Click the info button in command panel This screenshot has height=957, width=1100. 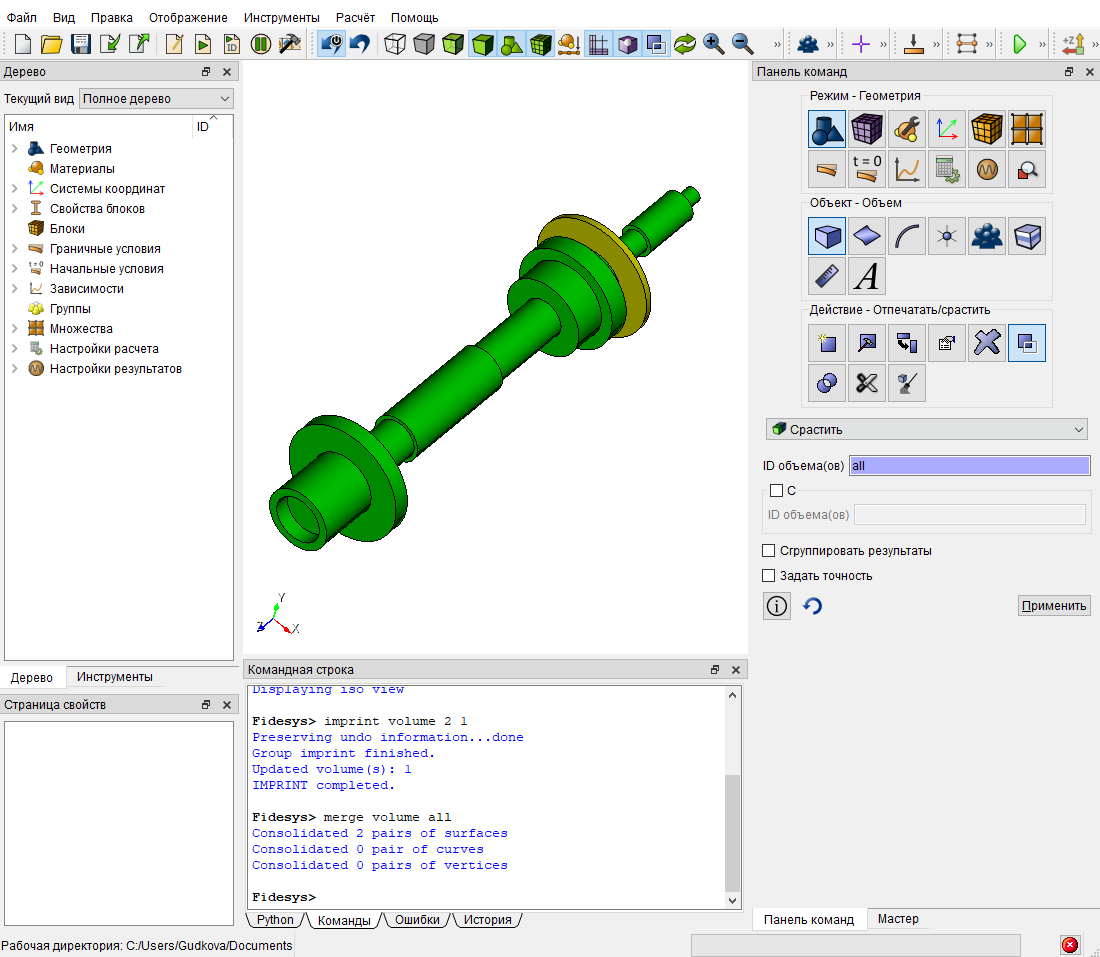(776, 605)
